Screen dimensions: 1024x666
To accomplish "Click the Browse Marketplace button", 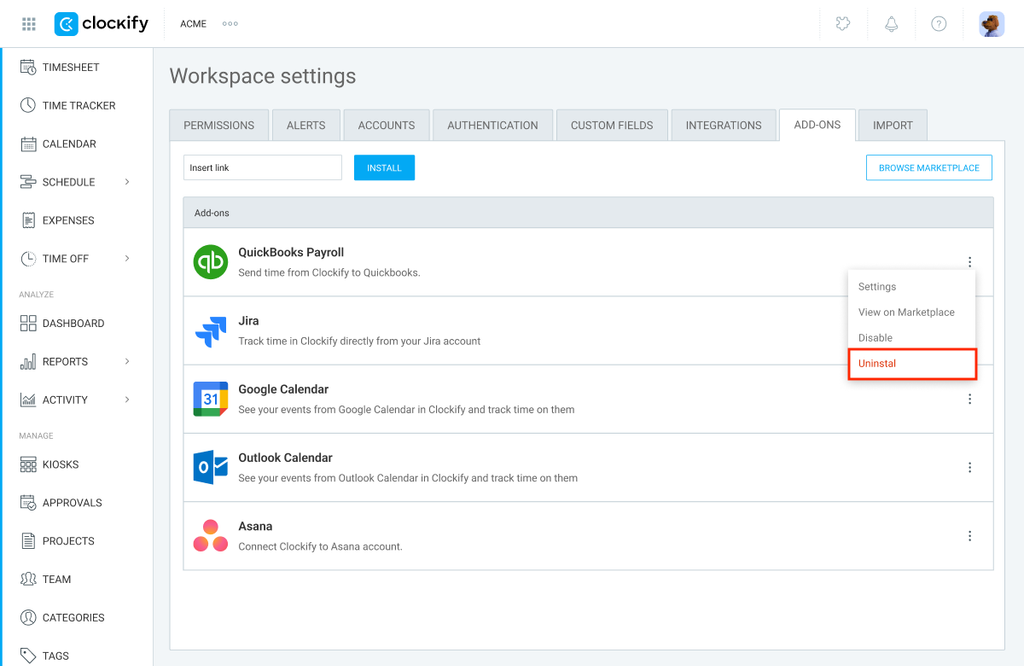I will [929, 168].
